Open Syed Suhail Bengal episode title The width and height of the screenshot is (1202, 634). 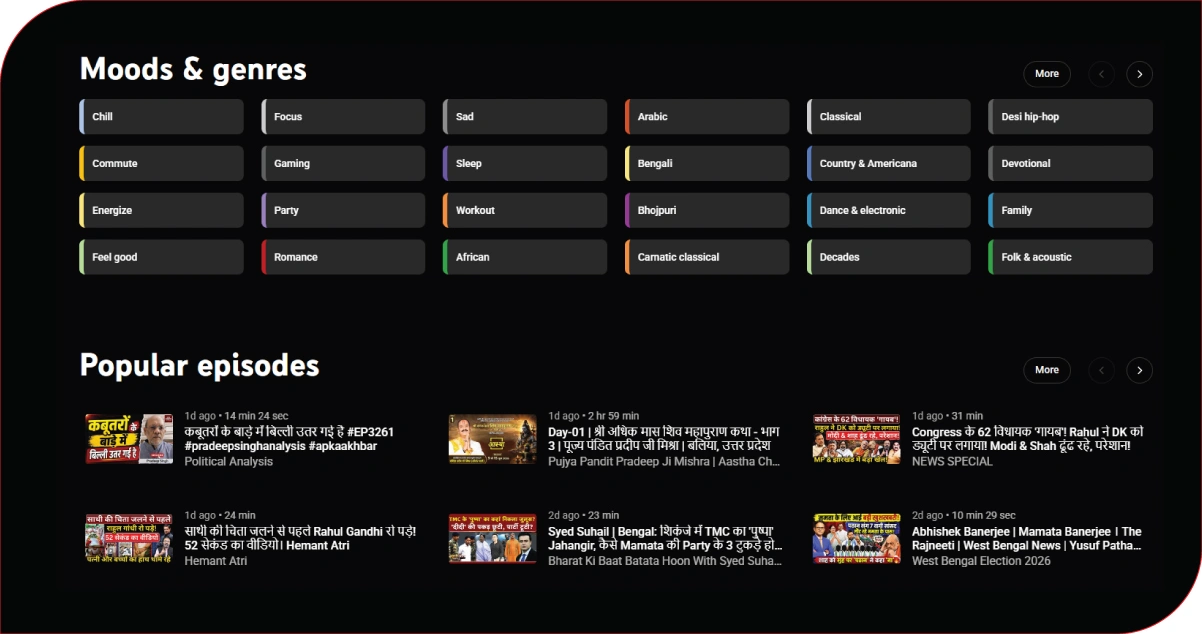pos(664,539)
